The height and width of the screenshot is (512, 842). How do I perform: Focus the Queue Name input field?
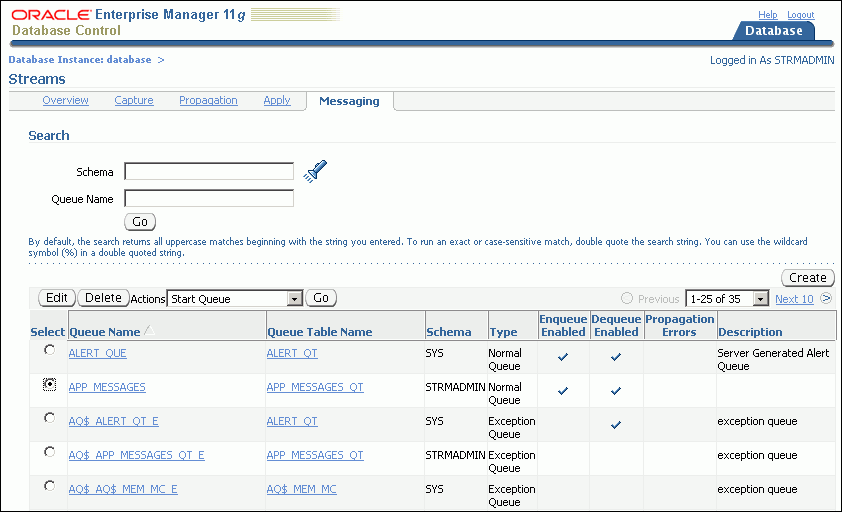tap(209, 198)
